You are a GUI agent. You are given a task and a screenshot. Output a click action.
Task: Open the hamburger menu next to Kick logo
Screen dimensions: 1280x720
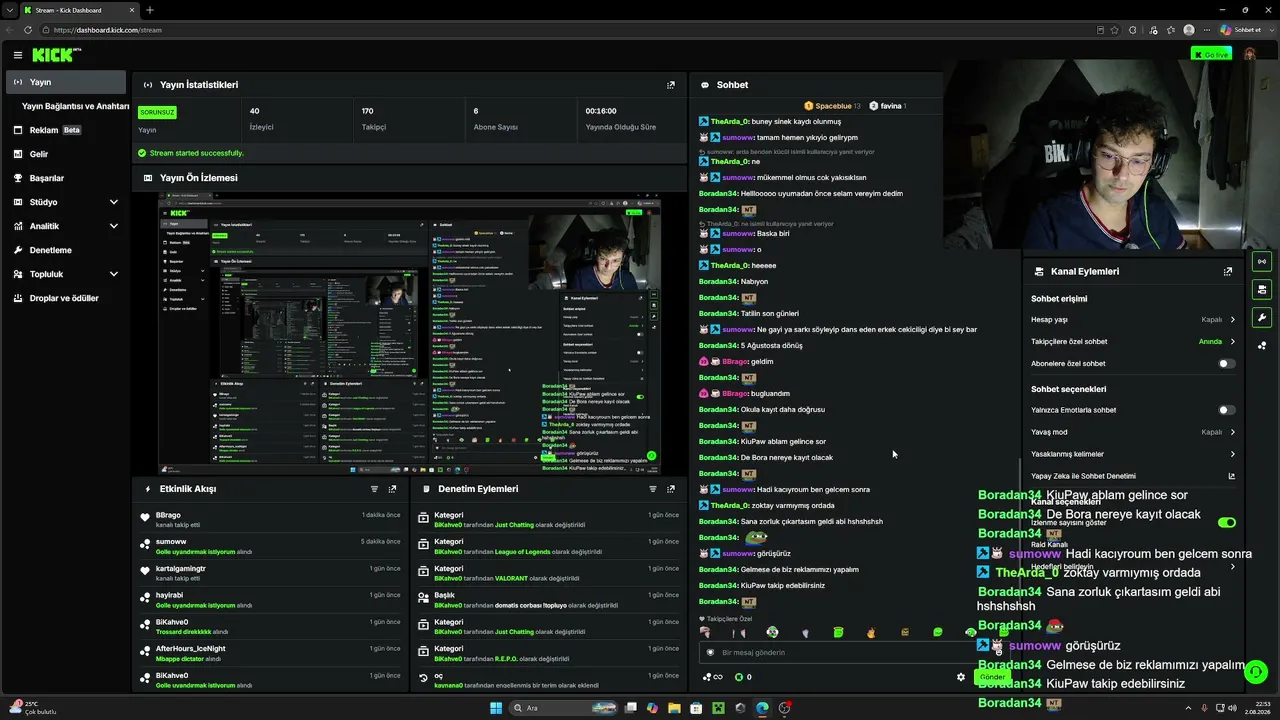[18, 55]
